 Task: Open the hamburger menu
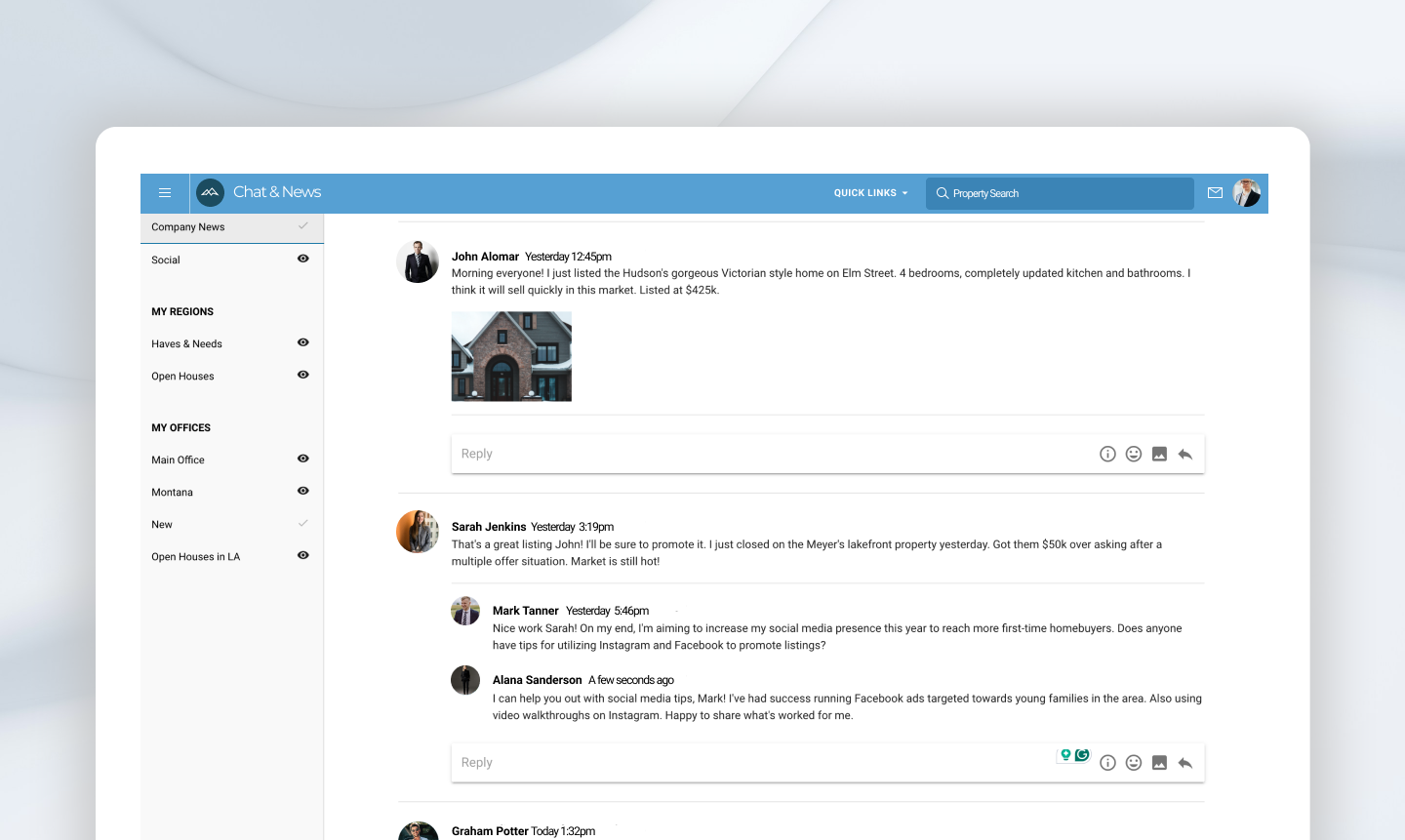coord(165,193)
